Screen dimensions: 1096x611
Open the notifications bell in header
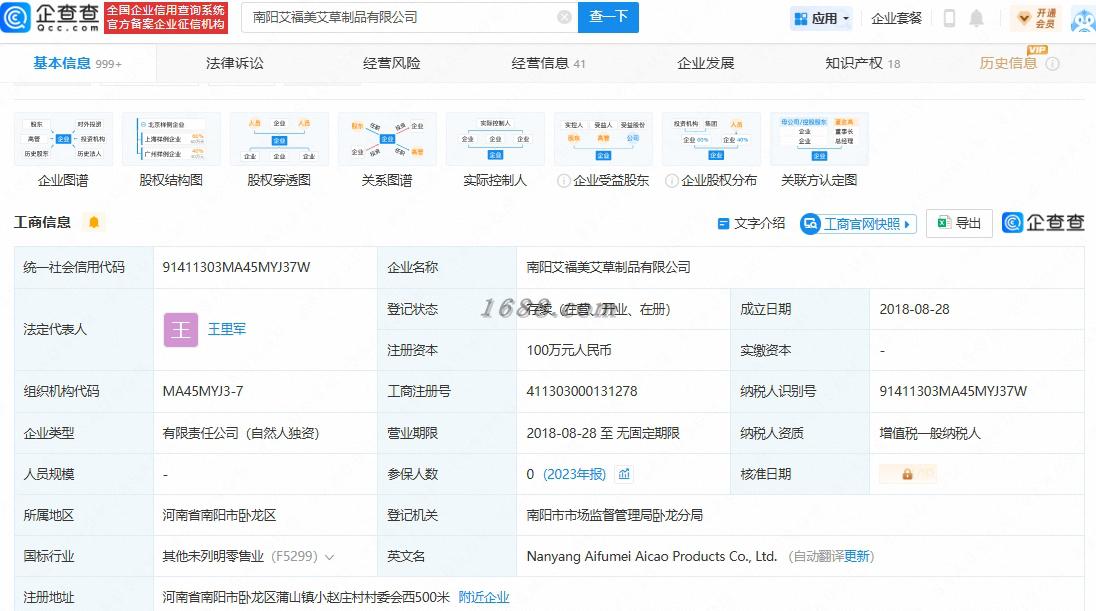pyautogui.click(x=976, y=18)
